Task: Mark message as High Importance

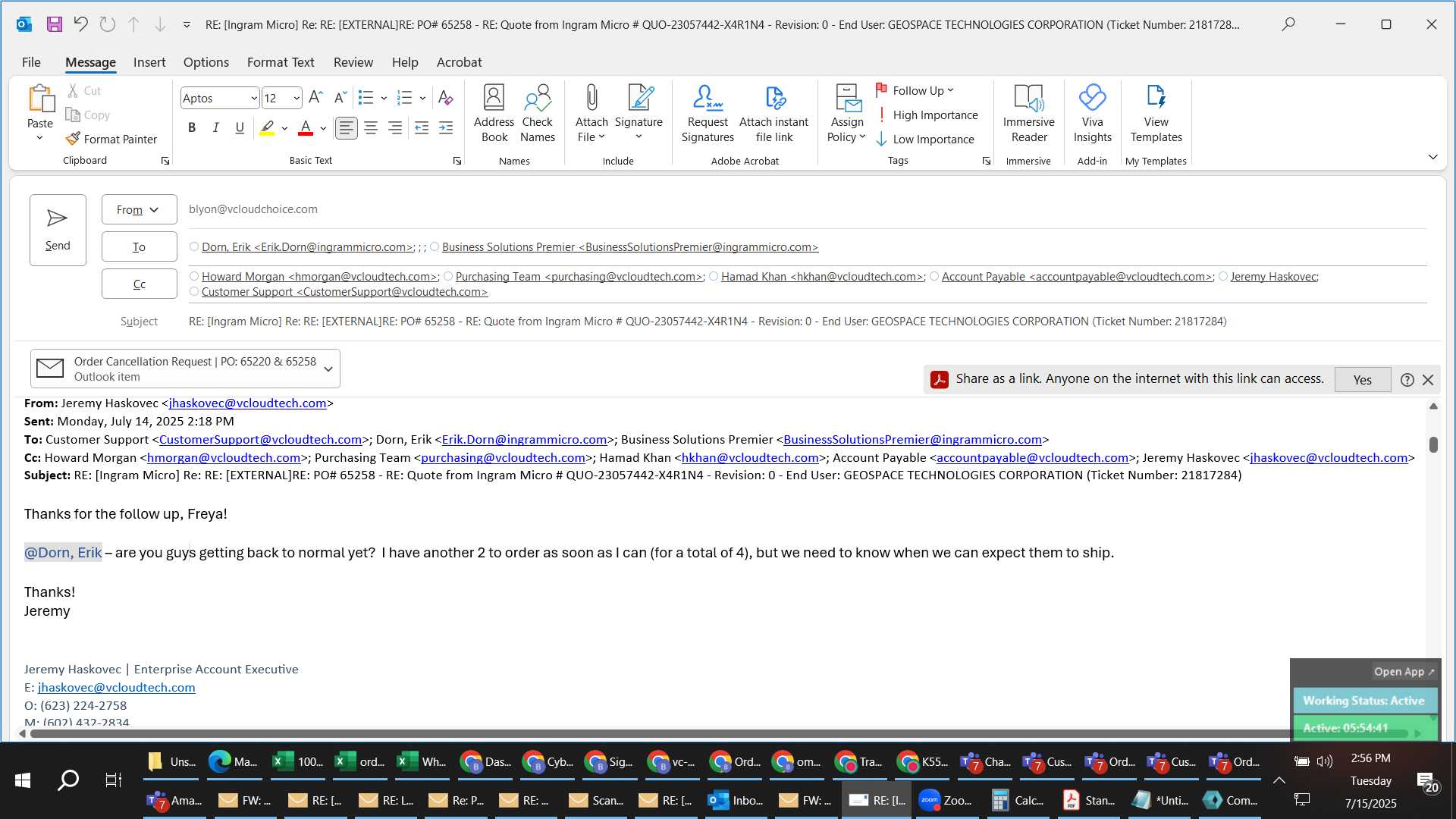Action: (x=927, y=115)
